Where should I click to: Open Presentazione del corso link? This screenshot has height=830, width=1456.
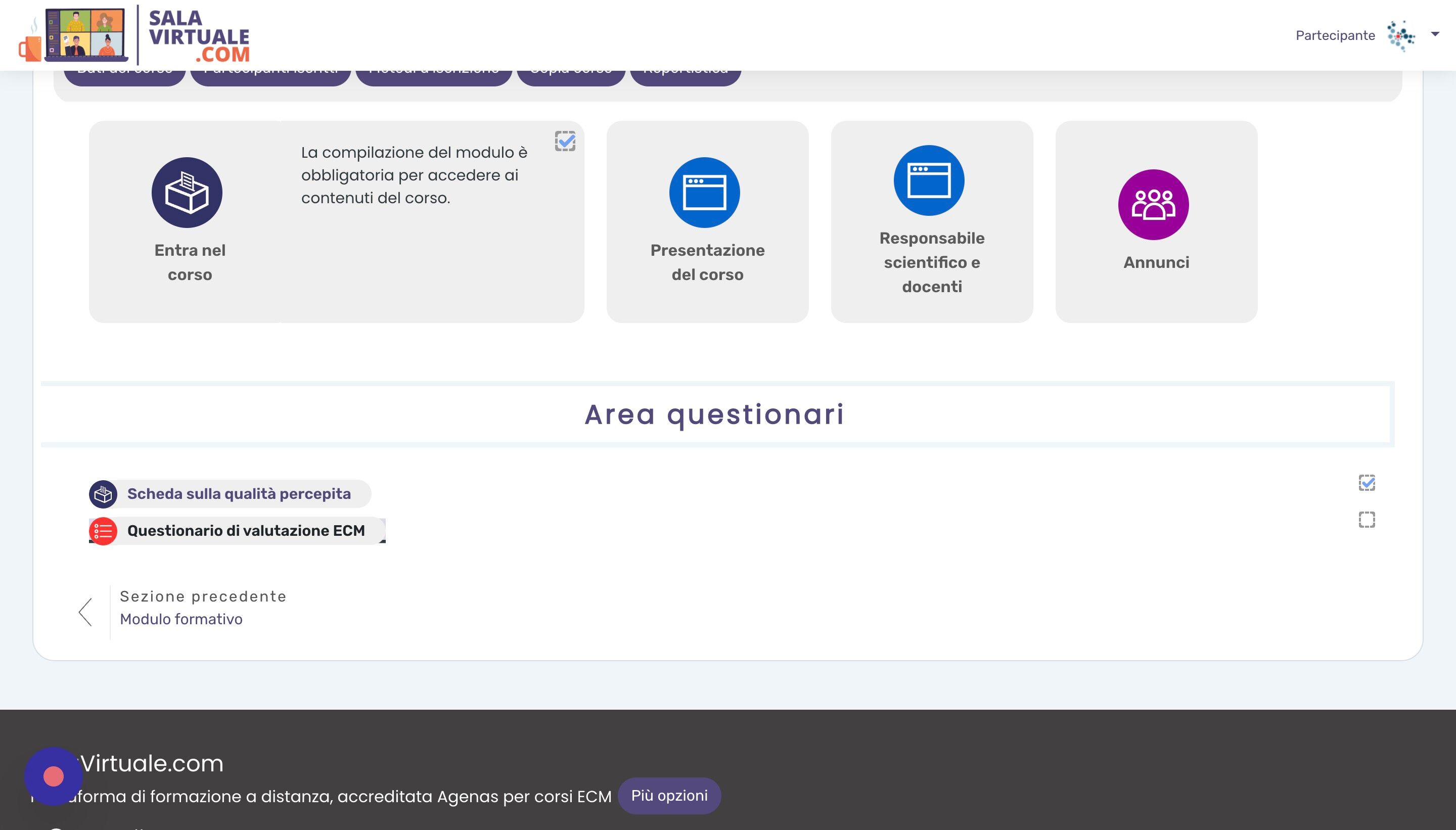tap(707, 262)
